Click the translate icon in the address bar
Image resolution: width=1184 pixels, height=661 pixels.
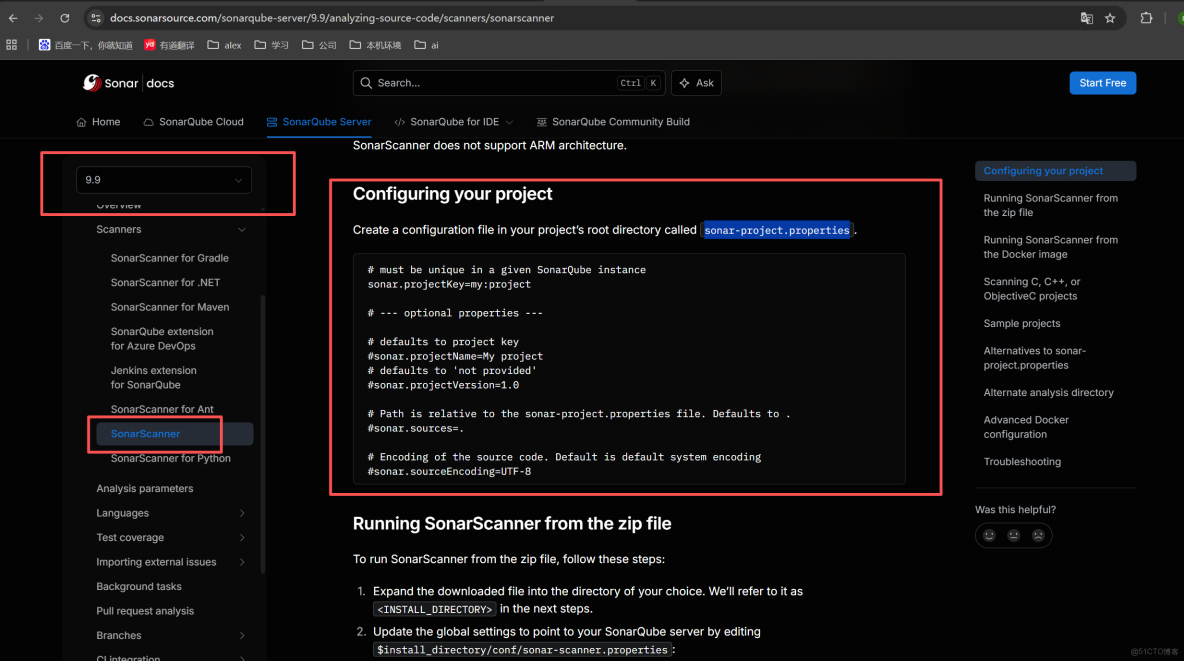1087,17
